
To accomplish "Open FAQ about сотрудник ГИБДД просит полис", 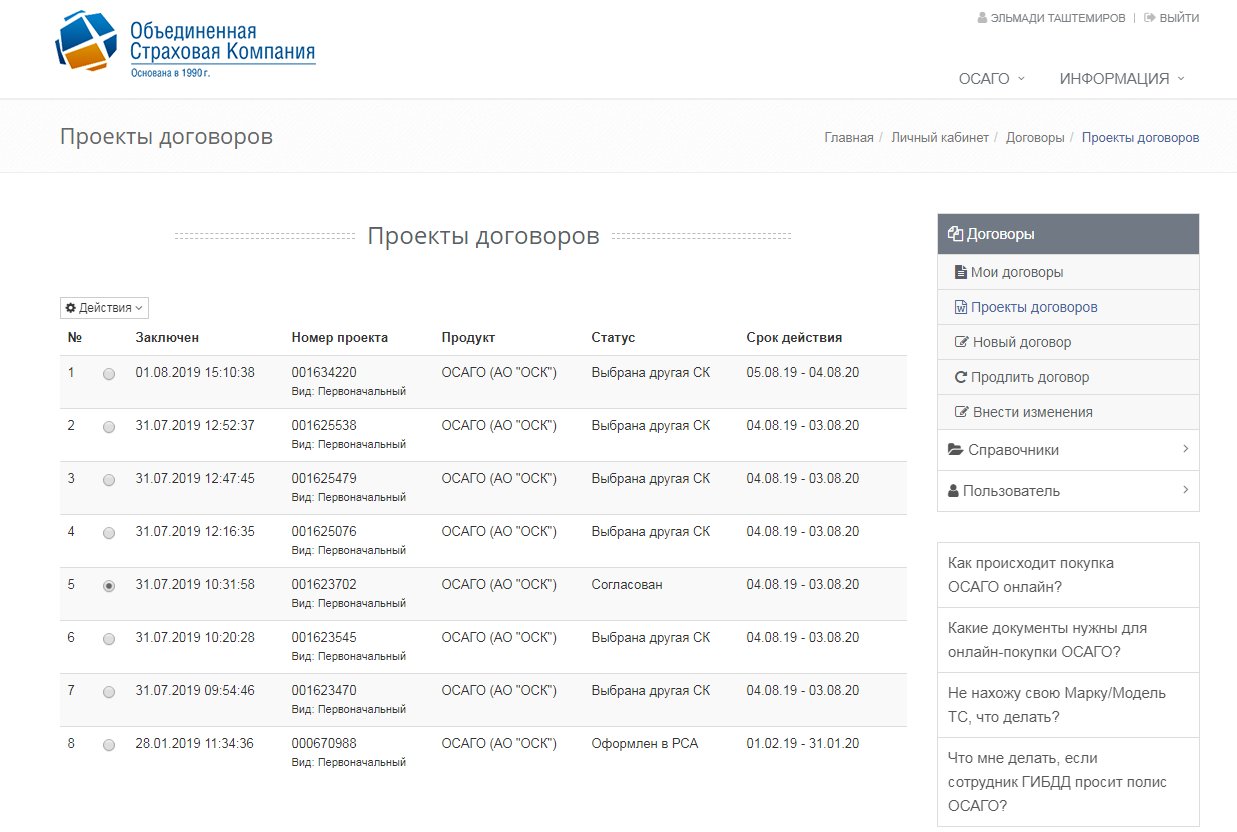I will point(1068,782).
